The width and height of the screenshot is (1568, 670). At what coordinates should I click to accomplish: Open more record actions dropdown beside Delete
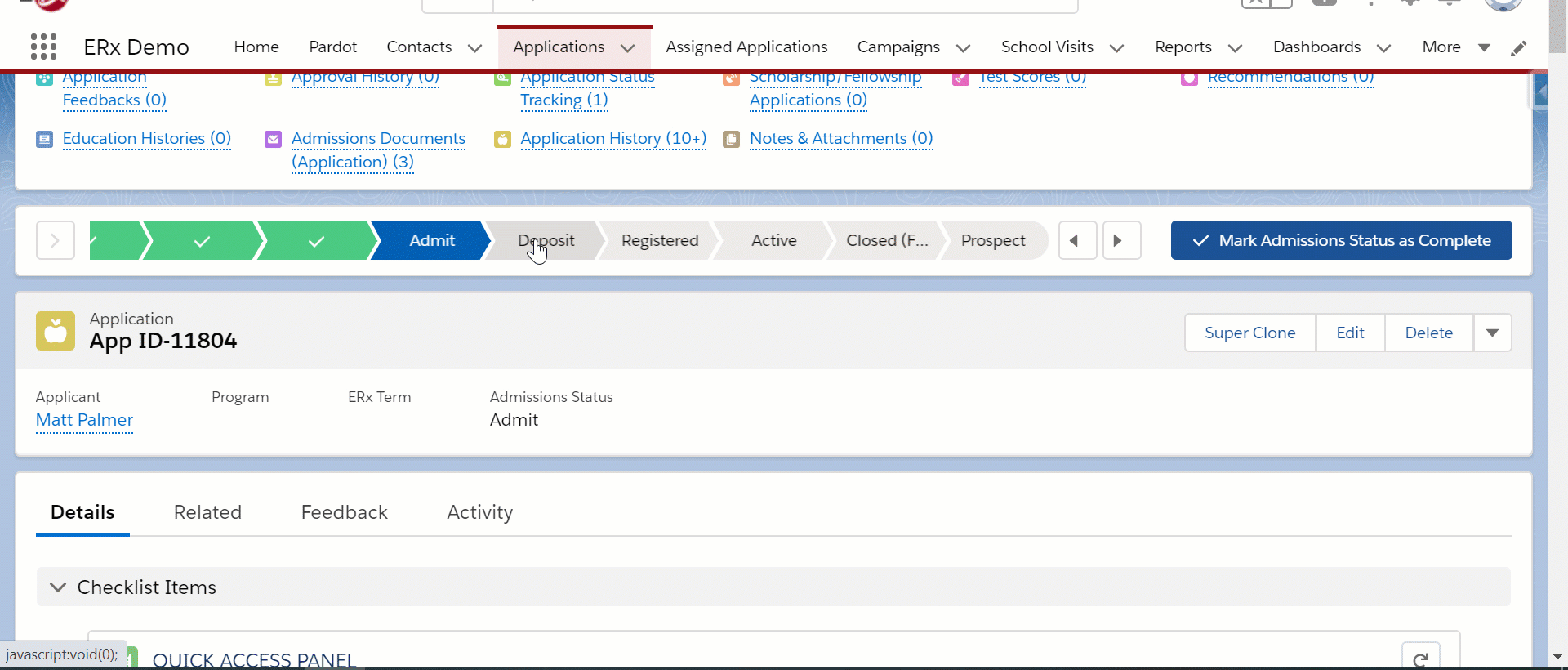[1492, 333]
